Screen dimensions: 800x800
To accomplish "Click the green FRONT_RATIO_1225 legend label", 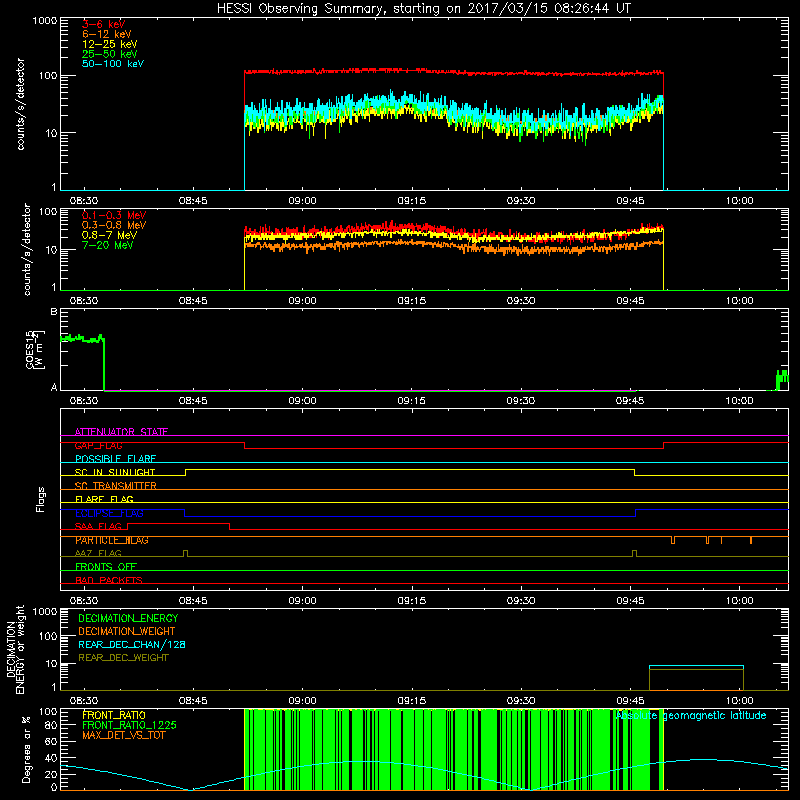I will click(129, 725).
